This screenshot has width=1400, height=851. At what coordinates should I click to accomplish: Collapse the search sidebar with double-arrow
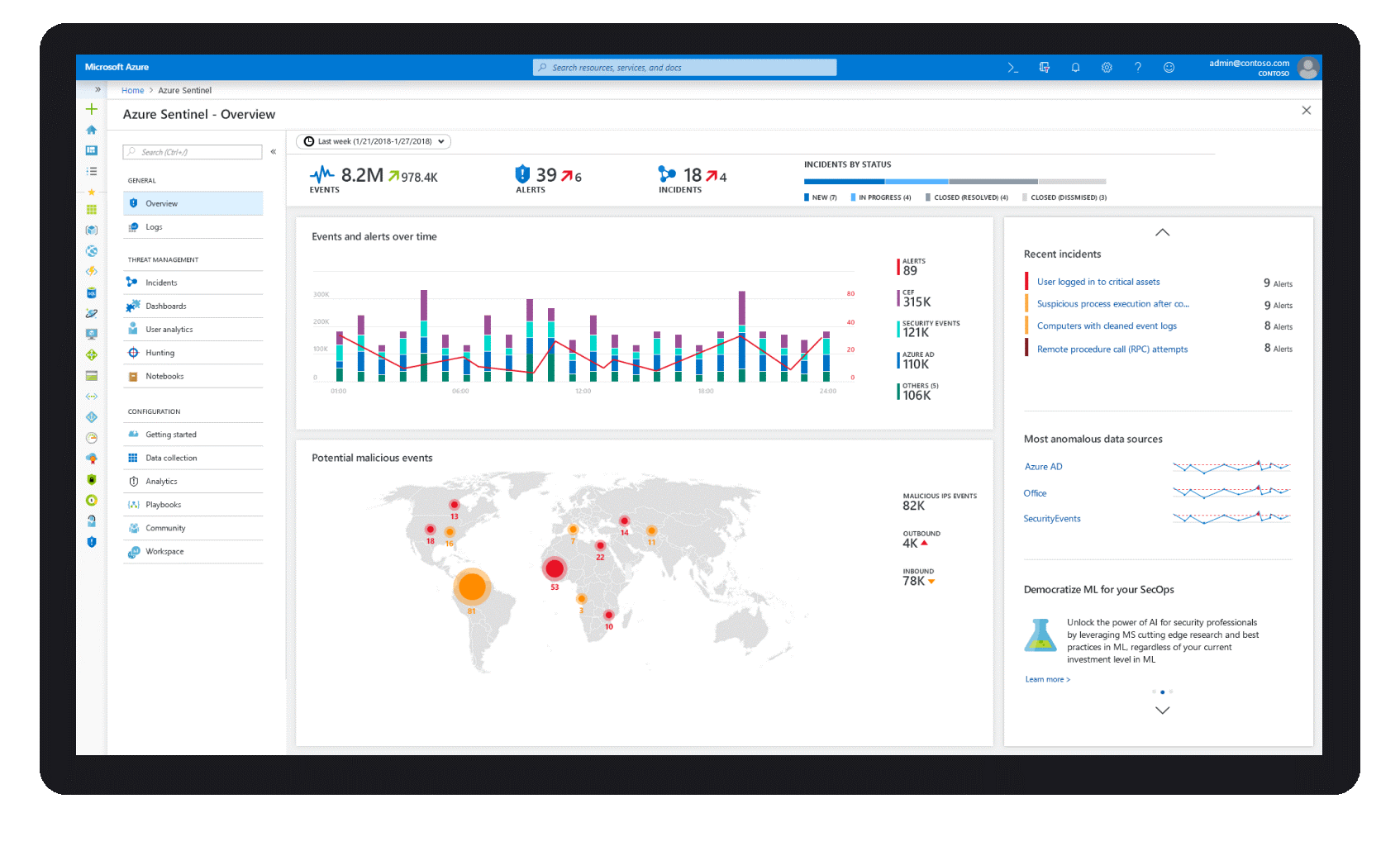(273, 151)
